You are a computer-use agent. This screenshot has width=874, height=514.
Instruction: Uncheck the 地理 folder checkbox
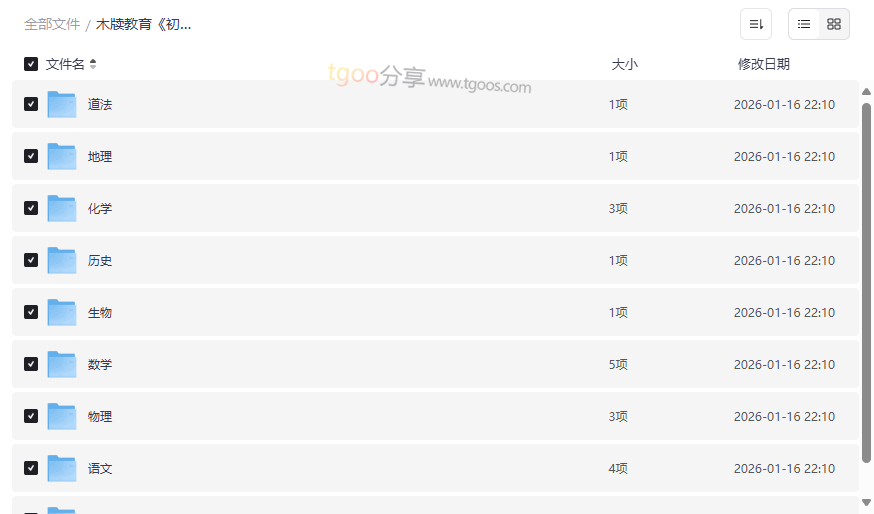point(31,156)
